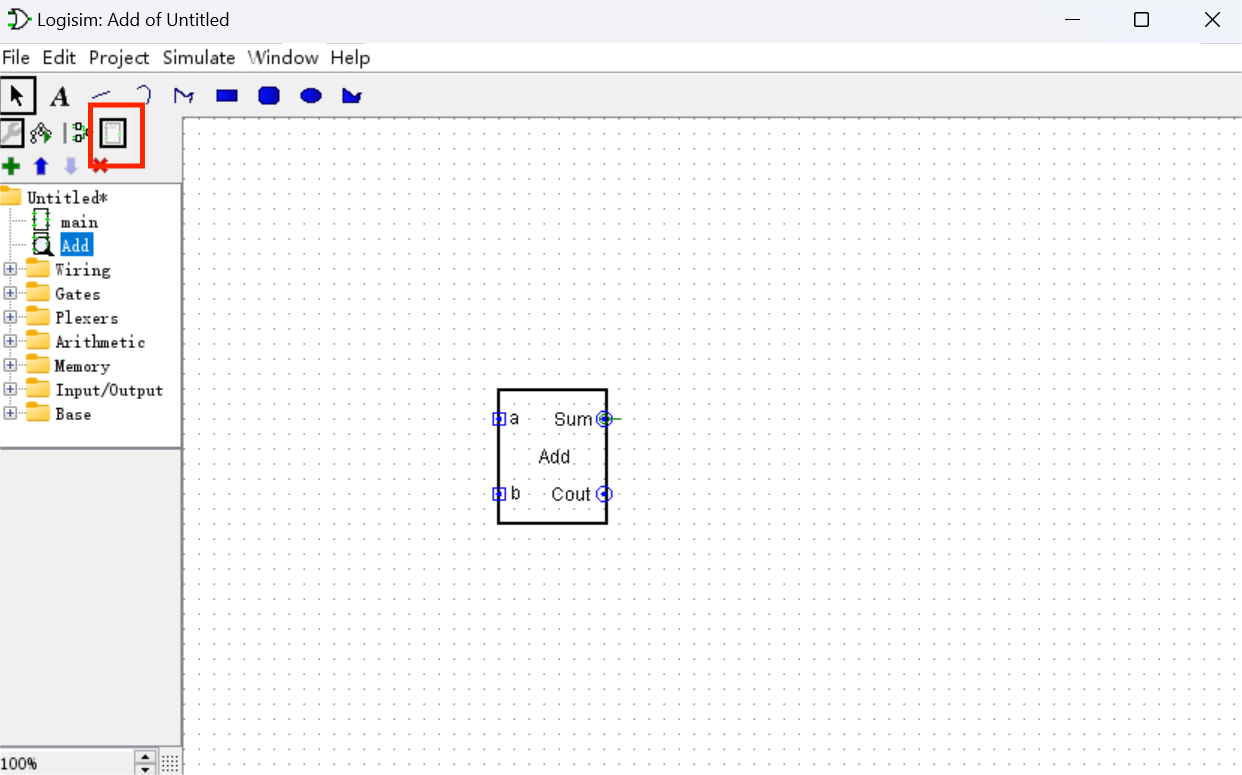Select the main circuit in tree

coord(79,222)
